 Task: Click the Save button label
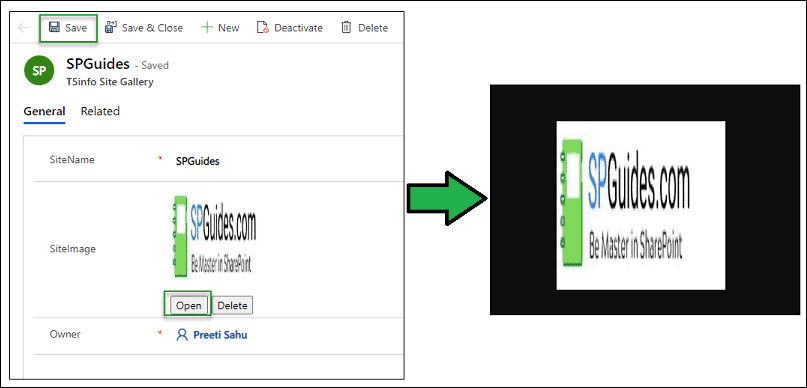pos(76,28)
